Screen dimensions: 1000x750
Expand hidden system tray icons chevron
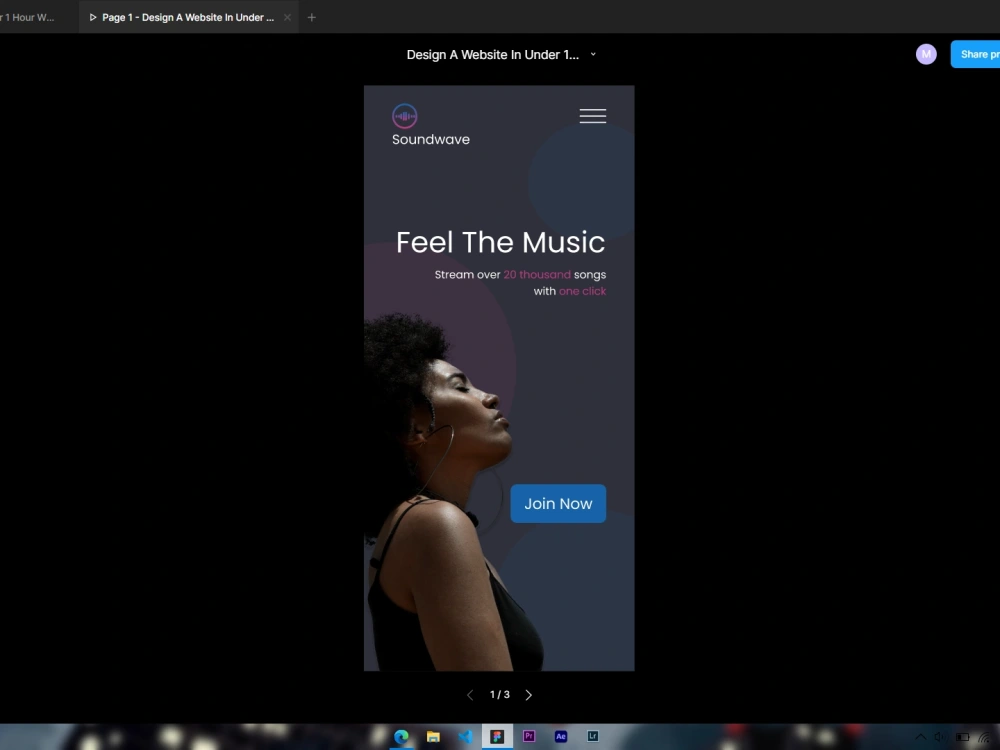pos(921,737)
